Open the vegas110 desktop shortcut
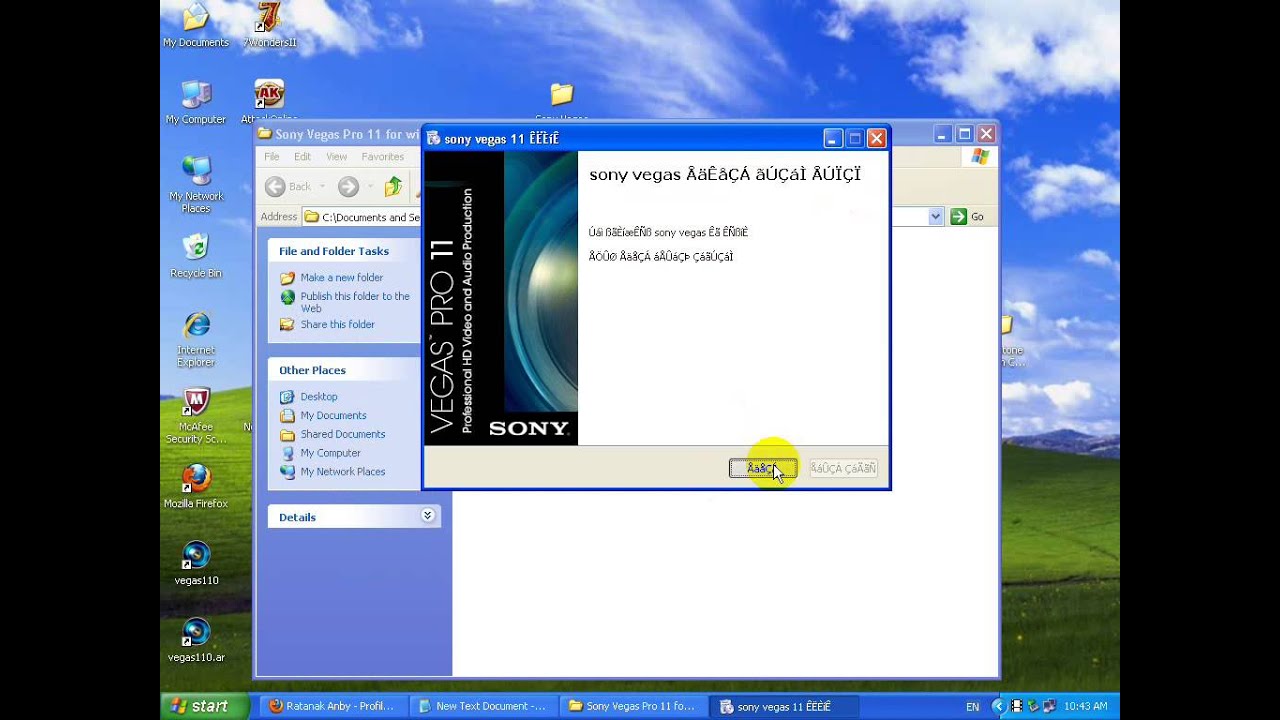This screenshot has width=1280, height=720. coord(196,564)
